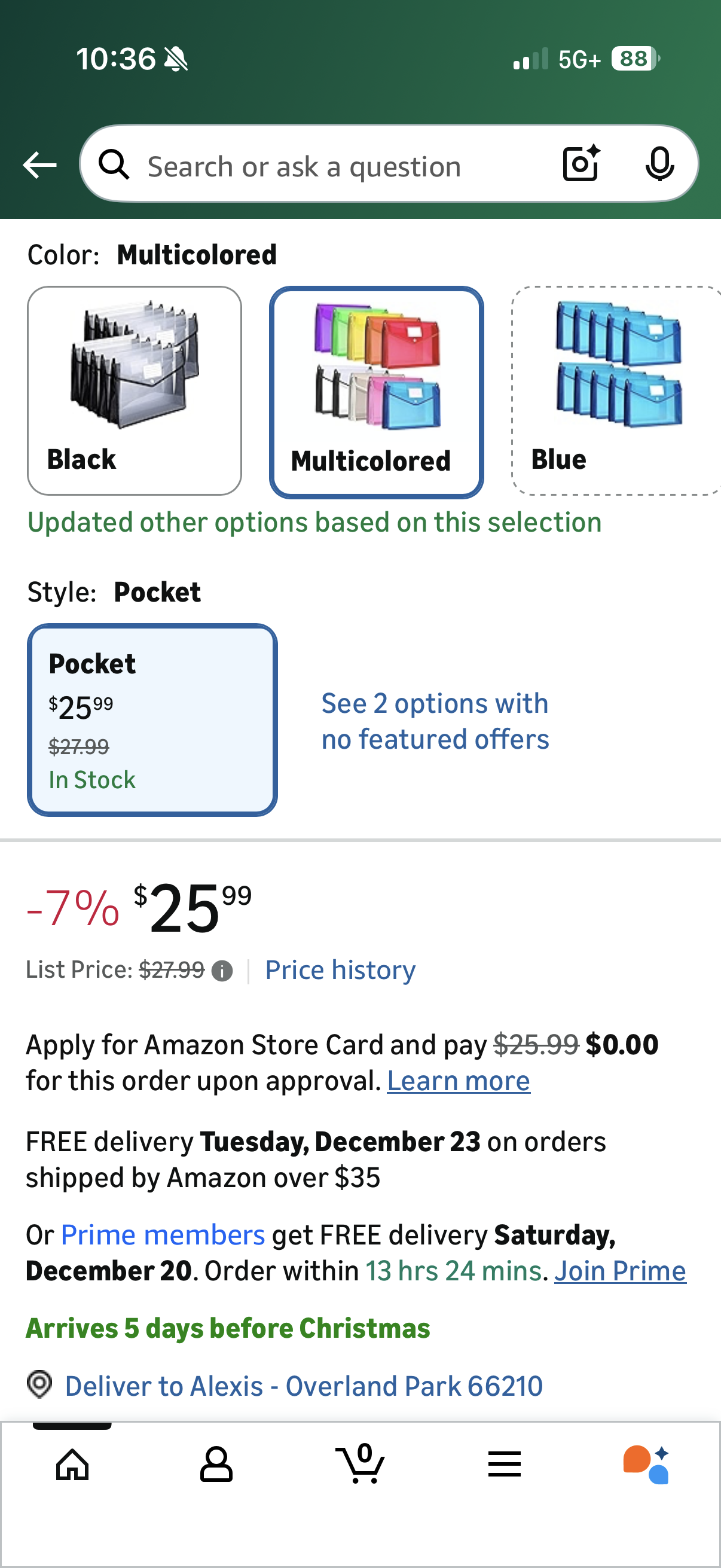
Task: Click the Prime members link
Action: coord(163,1235)
